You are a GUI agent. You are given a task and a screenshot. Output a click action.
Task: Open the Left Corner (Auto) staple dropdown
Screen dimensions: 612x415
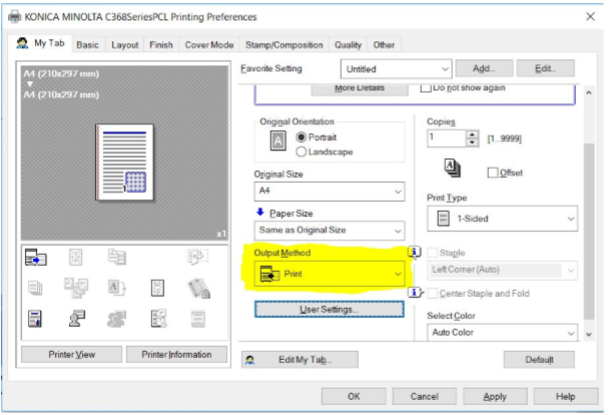pos(502,270)
